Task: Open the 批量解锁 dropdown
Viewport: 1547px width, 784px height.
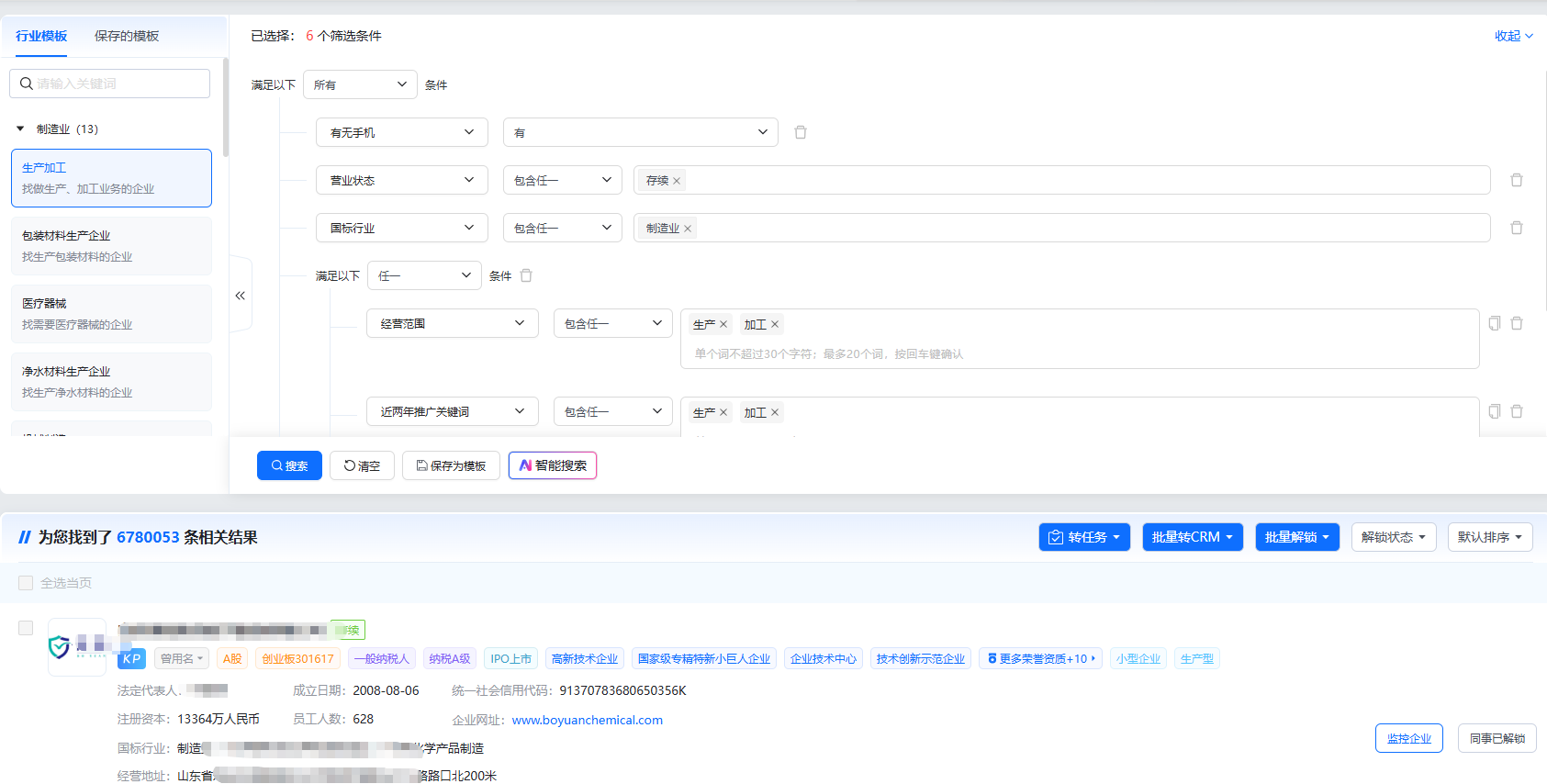Action: tap(1297, 537)
